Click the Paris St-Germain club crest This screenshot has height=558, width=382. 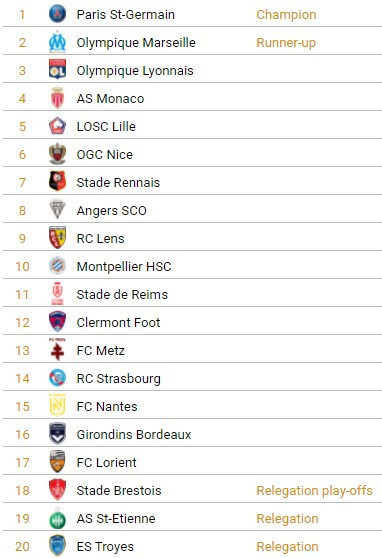coord(57,15)
